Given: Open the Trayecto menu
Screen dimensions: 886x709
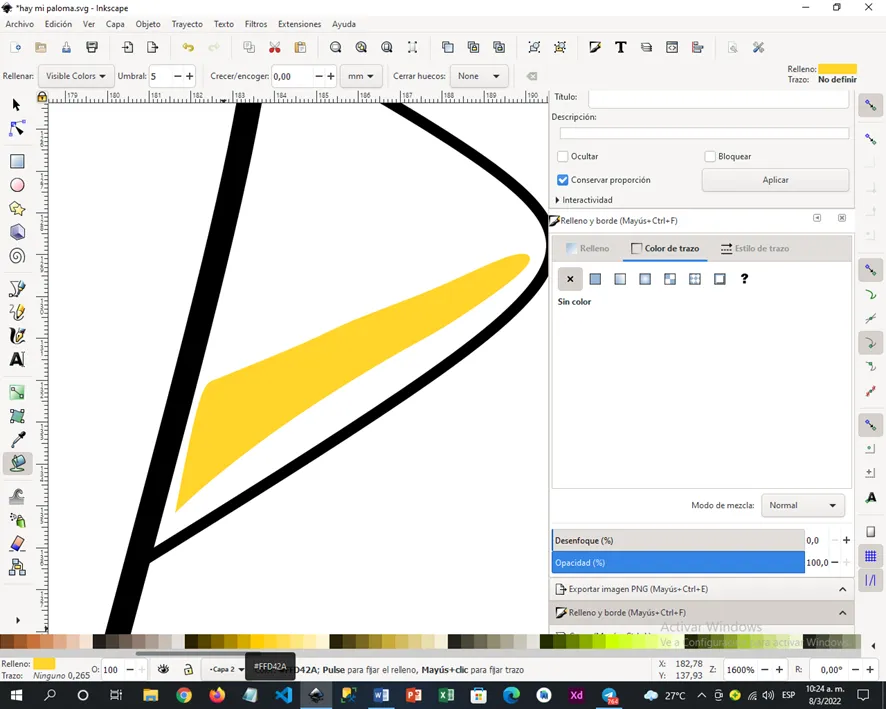Looking at the screenshot, I should point(187,24).
